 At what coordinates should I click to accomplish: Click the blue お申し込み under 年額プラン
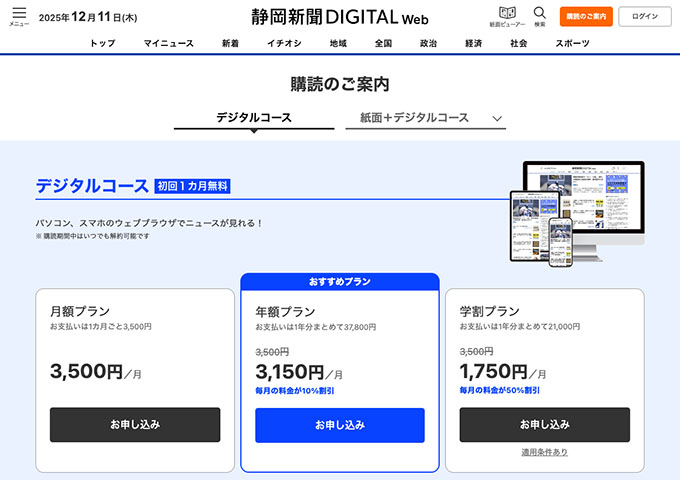click(340, 425)
